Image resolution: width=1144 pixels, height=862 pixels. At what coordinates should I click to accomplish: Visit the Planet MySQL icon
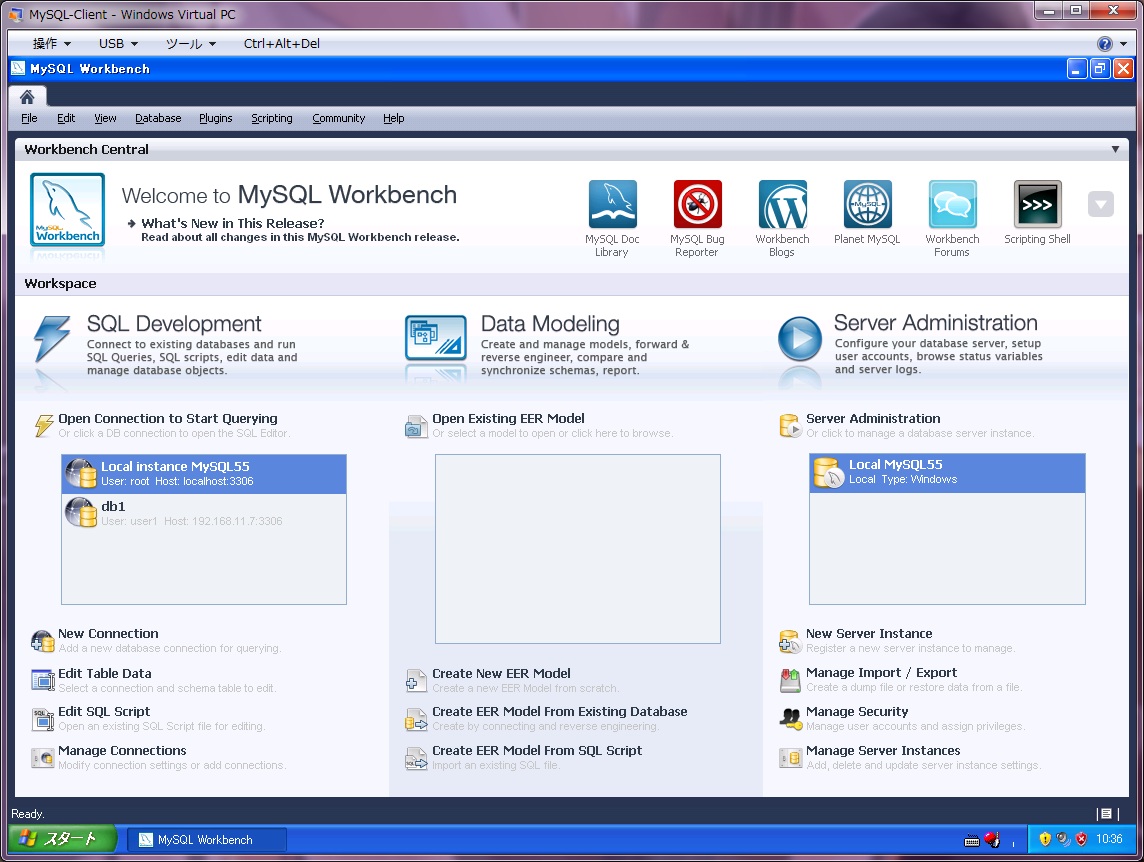tap(867, 204)
